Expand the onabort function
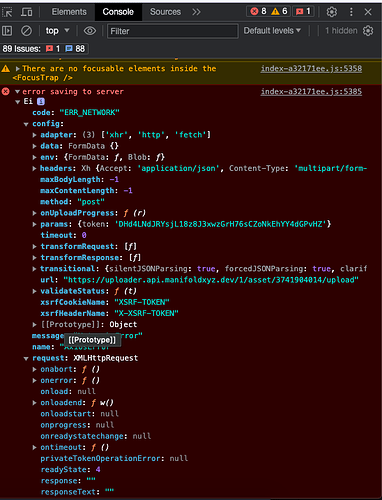Screen dimensions: 382x500 point(34,369)
